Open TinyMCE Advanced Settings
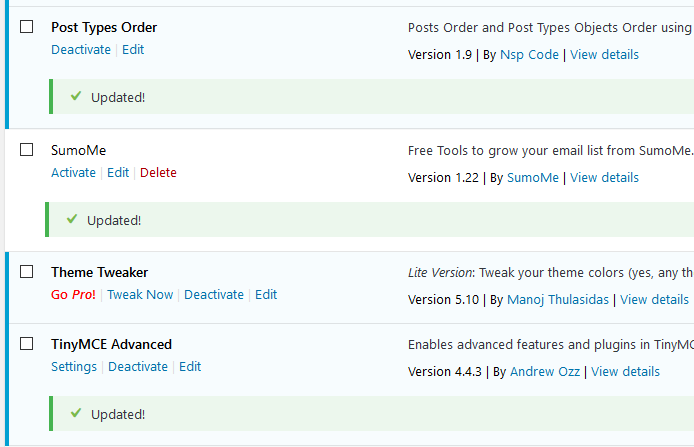 tap(74, 366)
